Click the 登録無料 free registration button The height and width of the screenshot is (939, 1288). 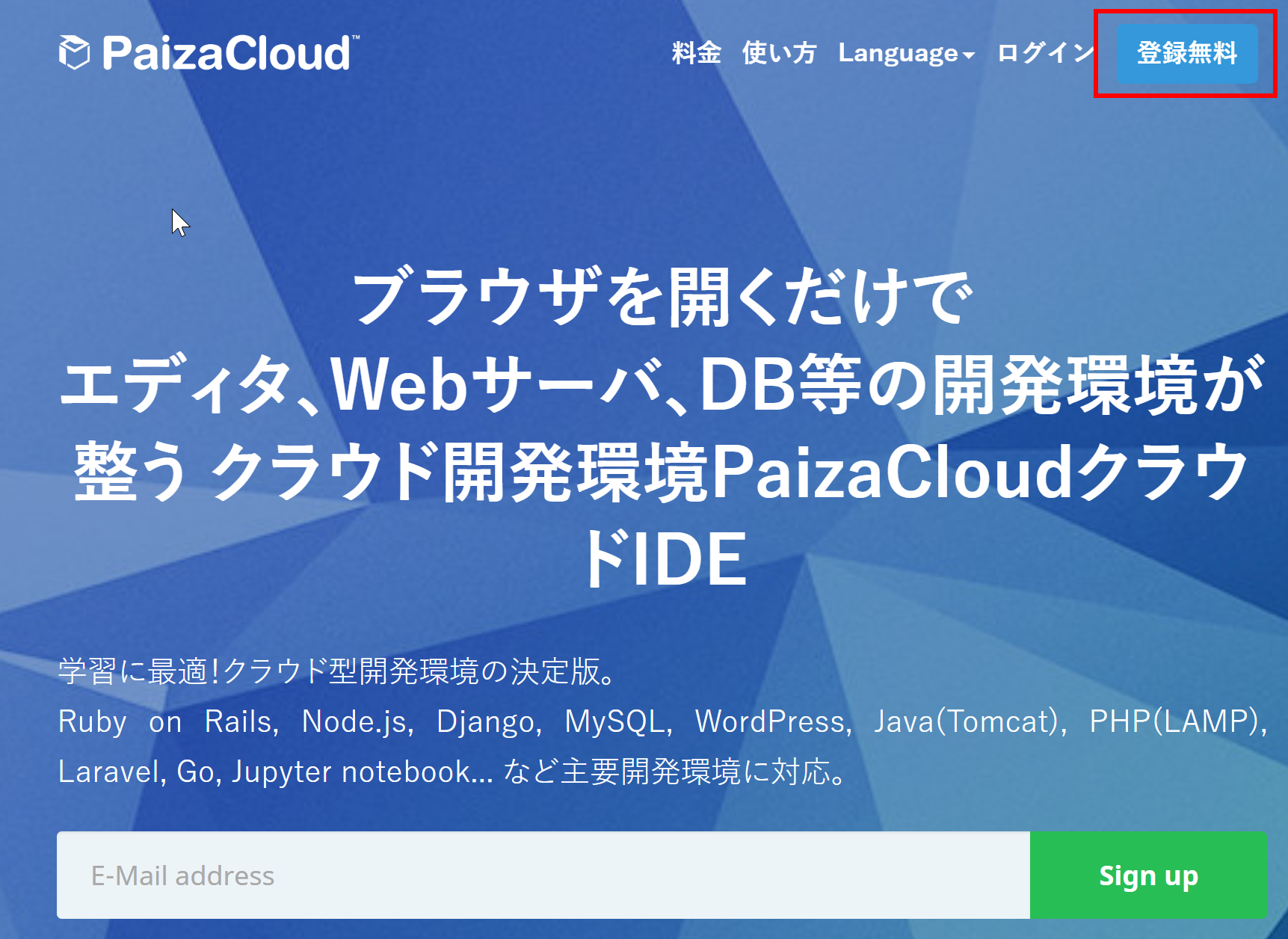[1186, 53]
